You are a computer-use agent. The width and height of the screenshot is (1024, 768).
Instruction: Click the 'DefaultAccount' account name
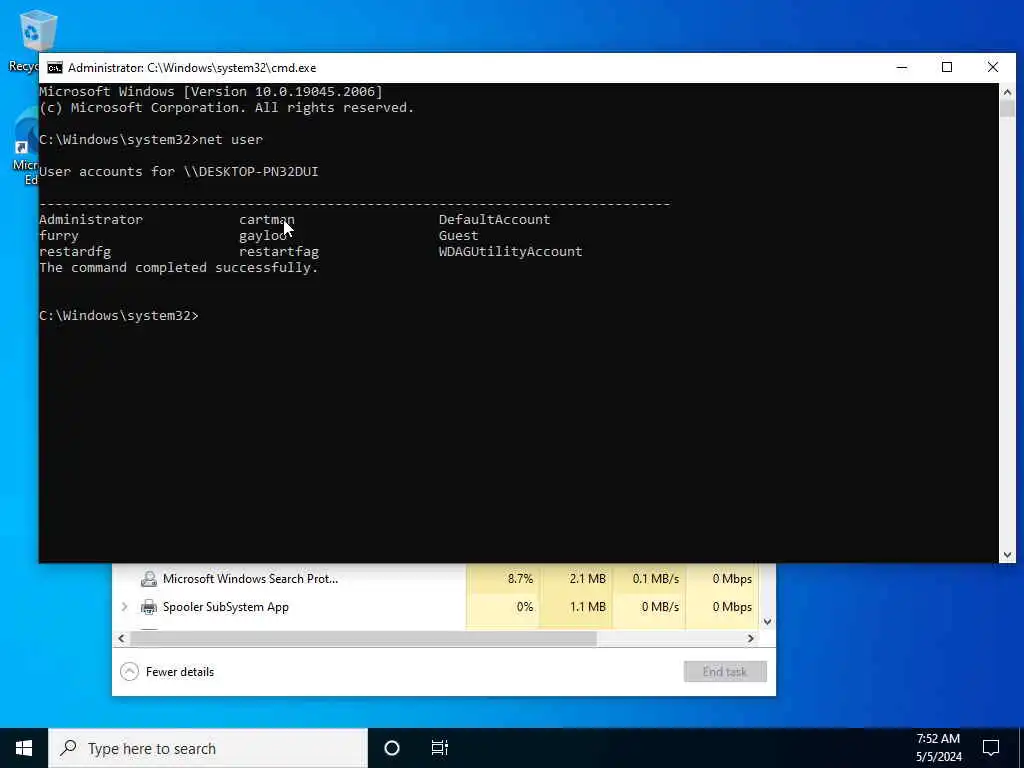[x=494, y=219]
